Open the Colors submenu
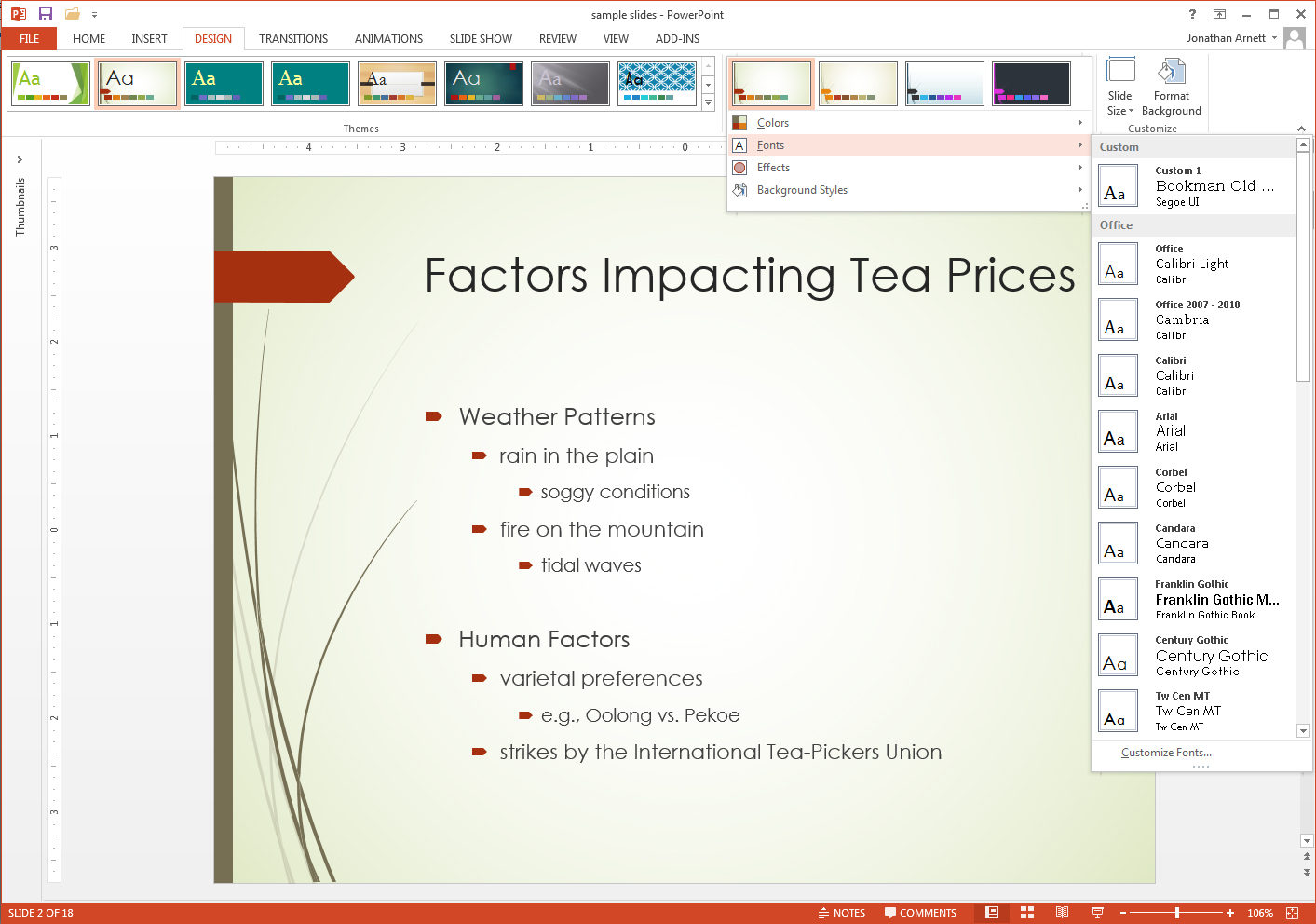Image resolution: width=1316 pixels, height=924 pixels. click(908, 123)
